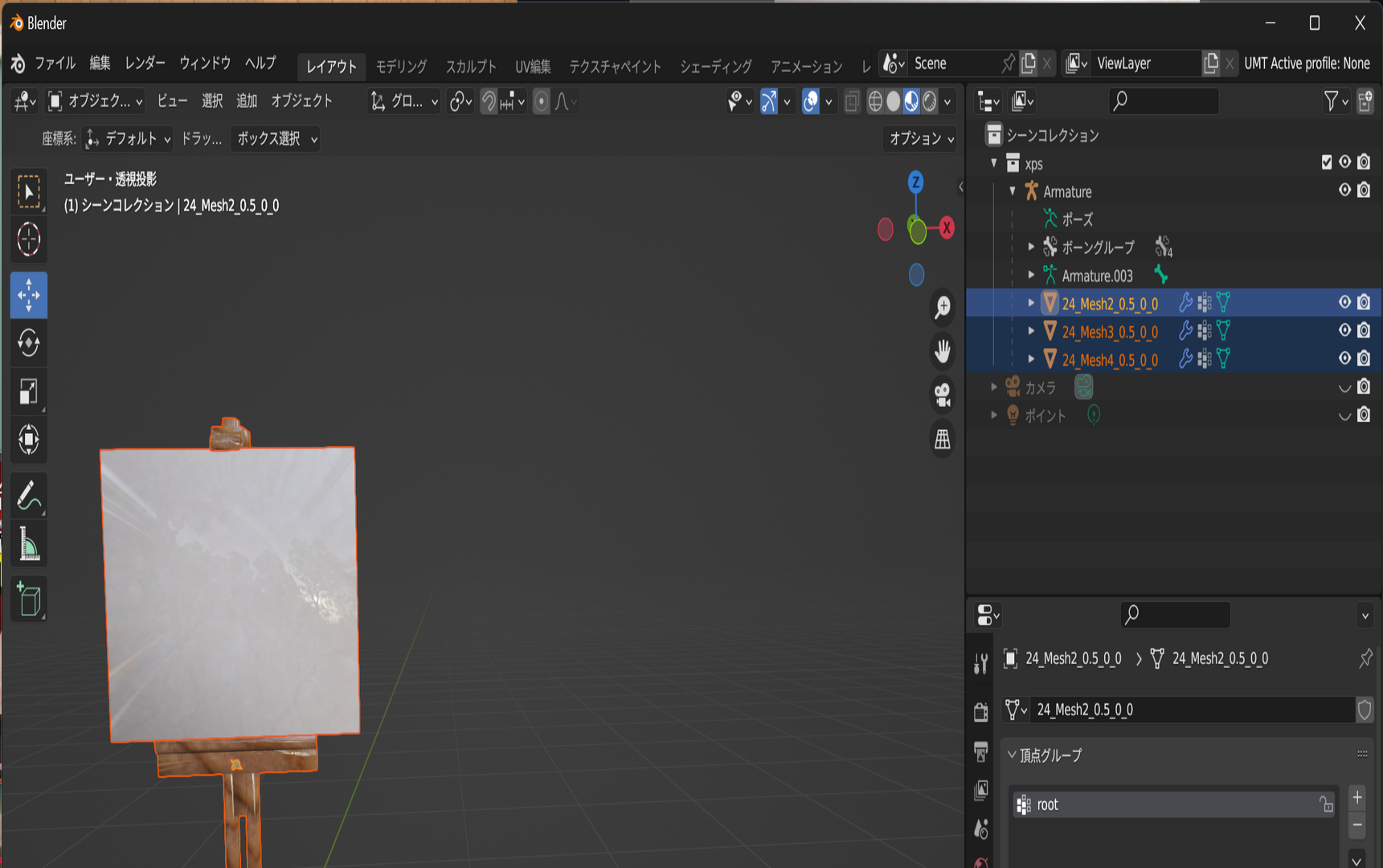Switch to the モデリング workspace tab
Screen dimensions: 1383x868
[401, 66]
